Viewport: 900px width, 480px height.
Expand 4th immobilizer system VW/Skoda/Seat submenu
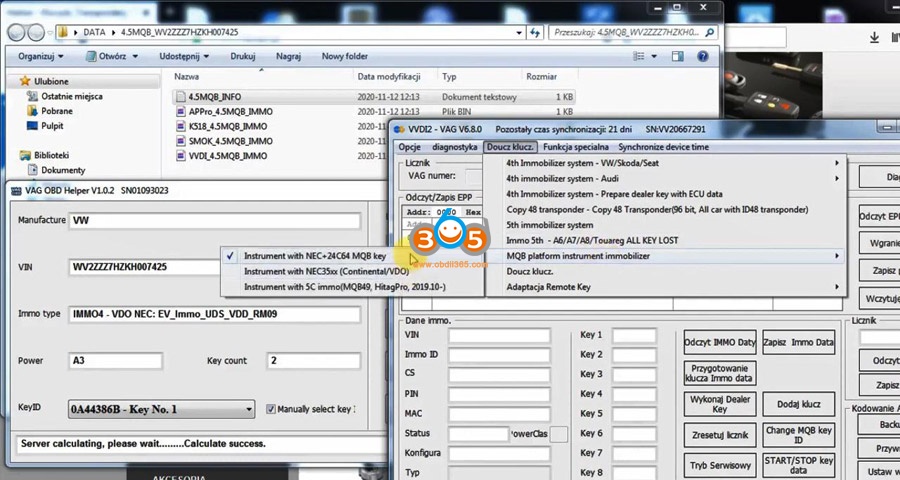[x=665, y=163]
